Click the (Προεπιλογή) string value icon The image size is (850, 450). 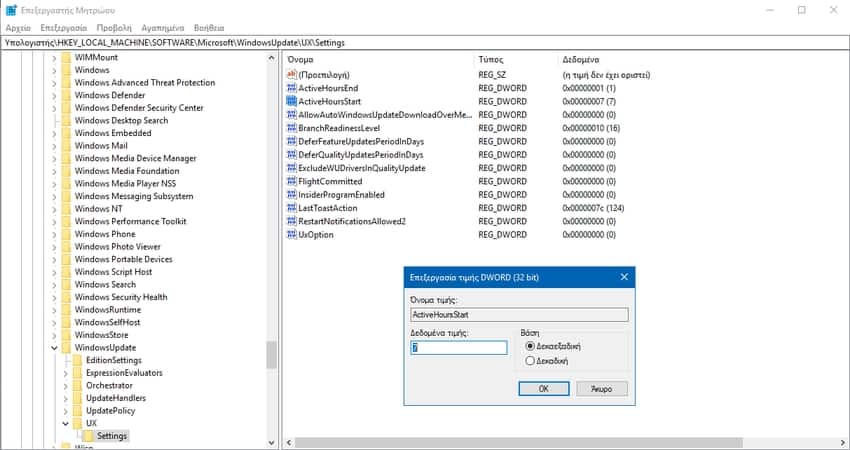click(292, 75)
